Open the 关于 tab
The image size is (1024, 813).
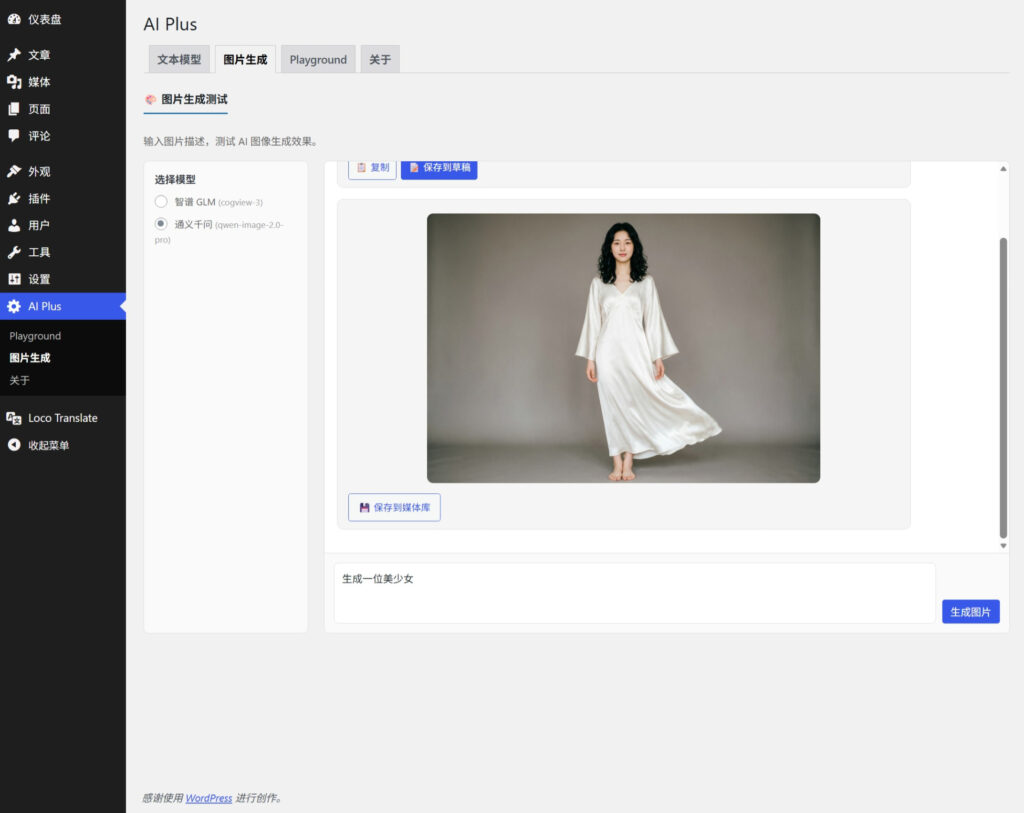[380, 60]
